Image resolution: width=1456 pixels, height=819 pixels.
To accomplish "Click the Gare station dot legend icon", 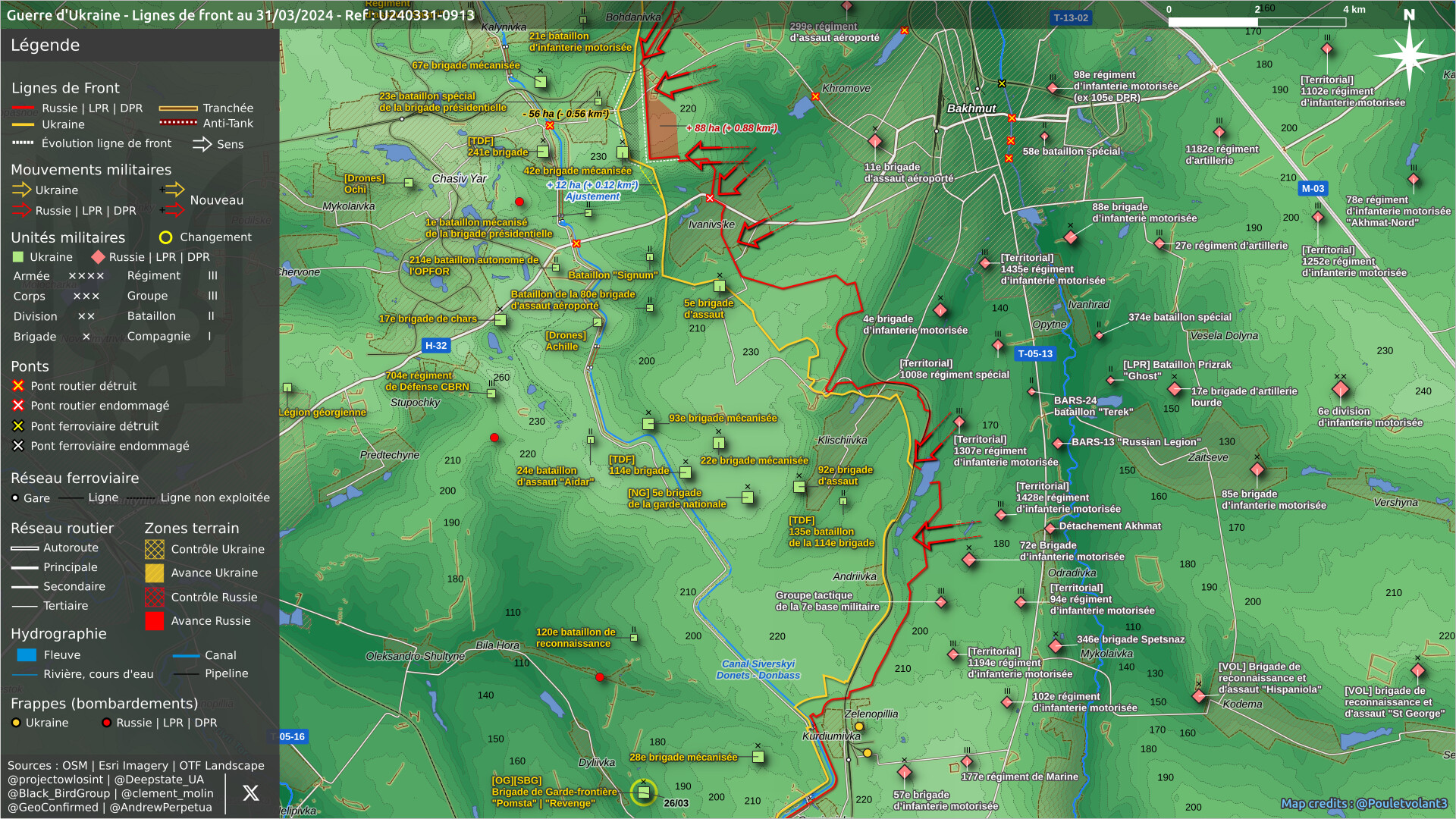I will [15, 498].
